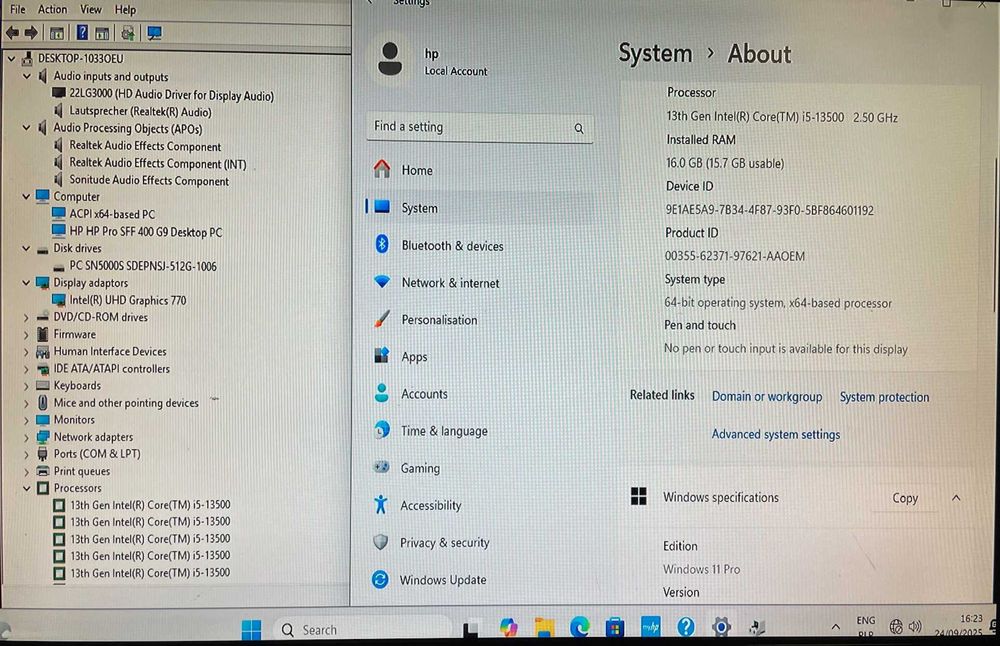The image size is (1000, 646).
Task: Select HP HP Pro SFF 400 G9 Desktop PC
Action: pos(145,231)
